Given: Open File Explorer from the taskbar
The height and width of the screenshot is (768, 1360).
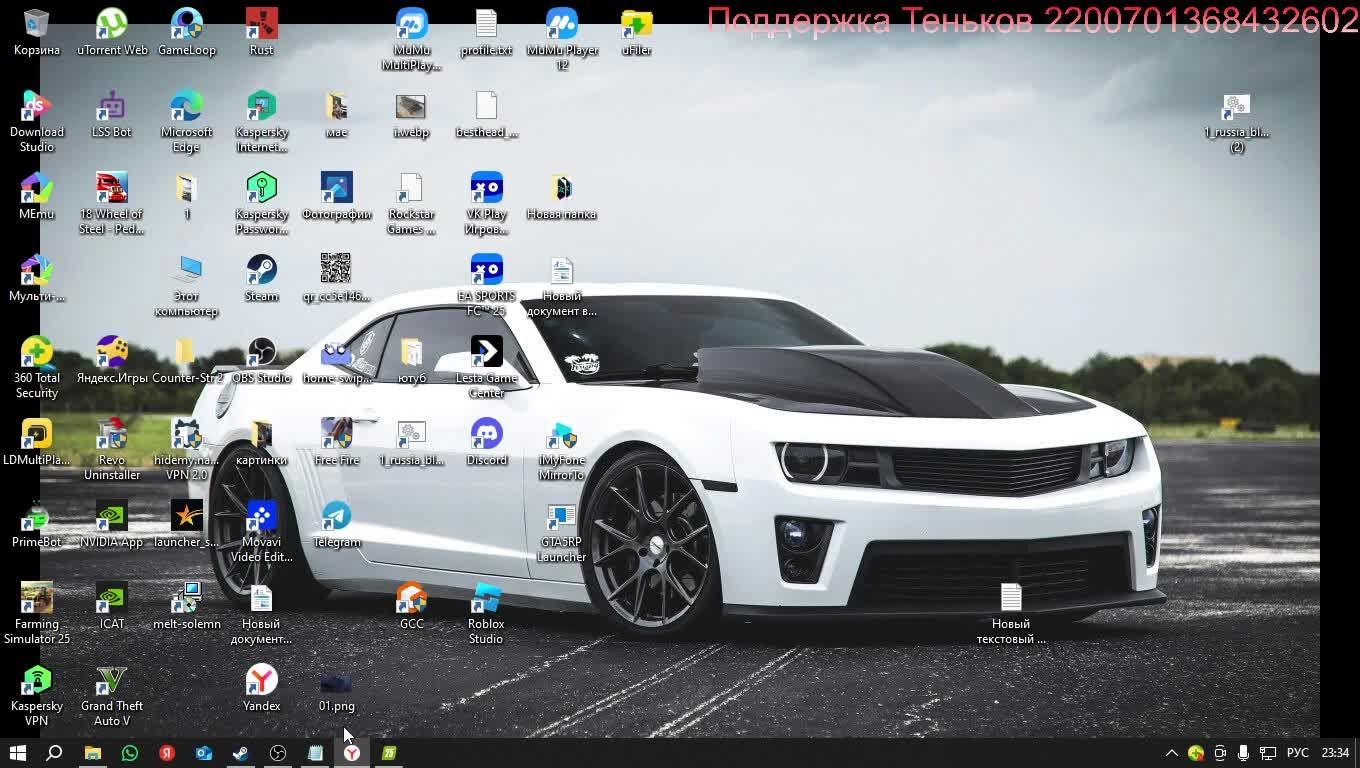Looking at the screenshot, I should tap(92, 753).
